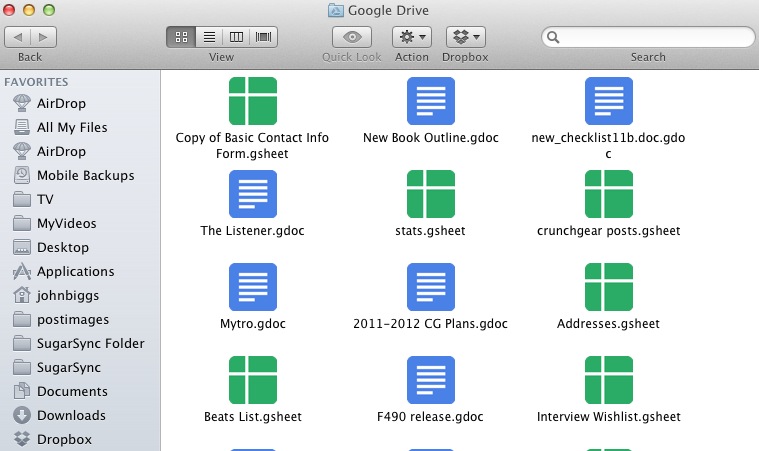Image resolution: width=759 pixels, height=451 pixels.
Task: Open the Action gear dropdown menu
Action: click(411, 37)
